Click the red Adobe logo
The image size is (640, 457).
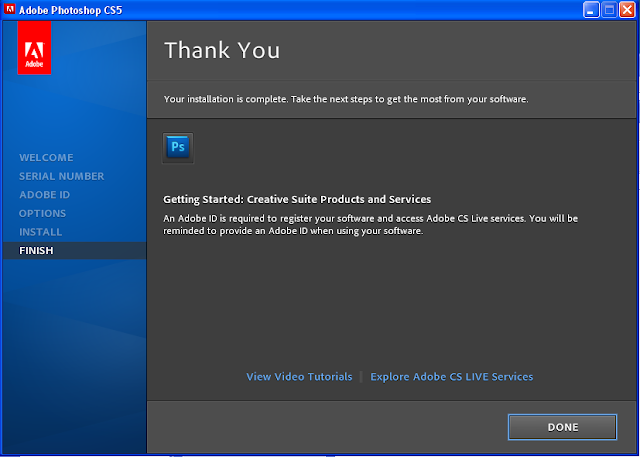click(34, 48)
